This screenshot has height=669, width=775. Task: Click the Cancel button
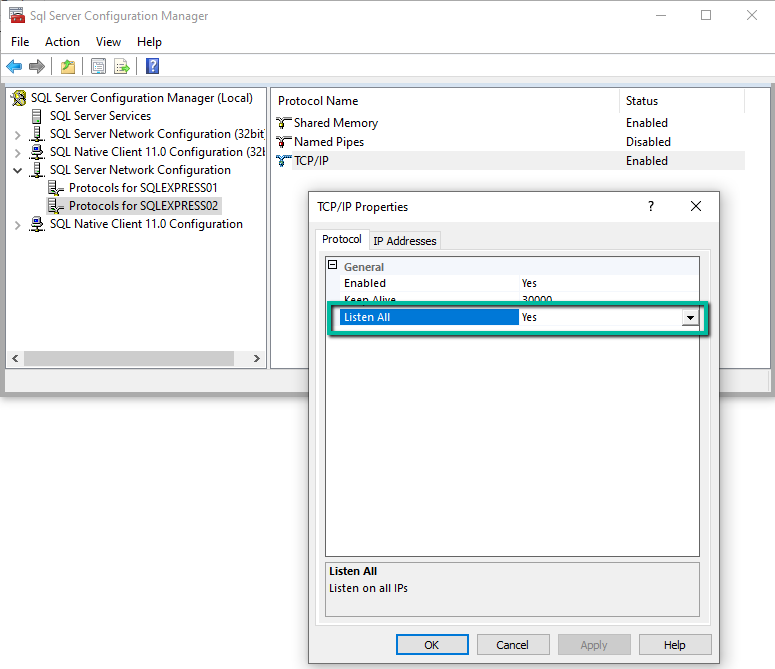512,645
